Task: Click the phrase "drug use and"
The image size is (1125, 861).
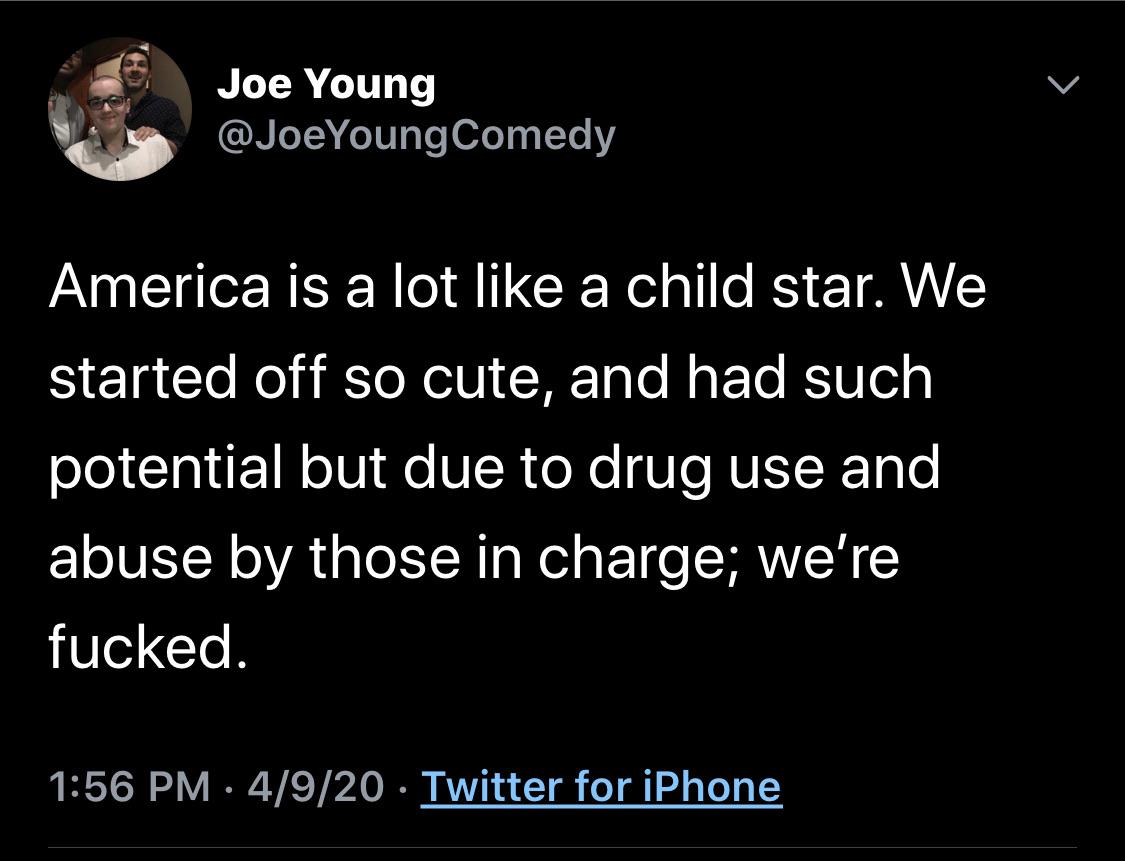Action: (763, 469)
